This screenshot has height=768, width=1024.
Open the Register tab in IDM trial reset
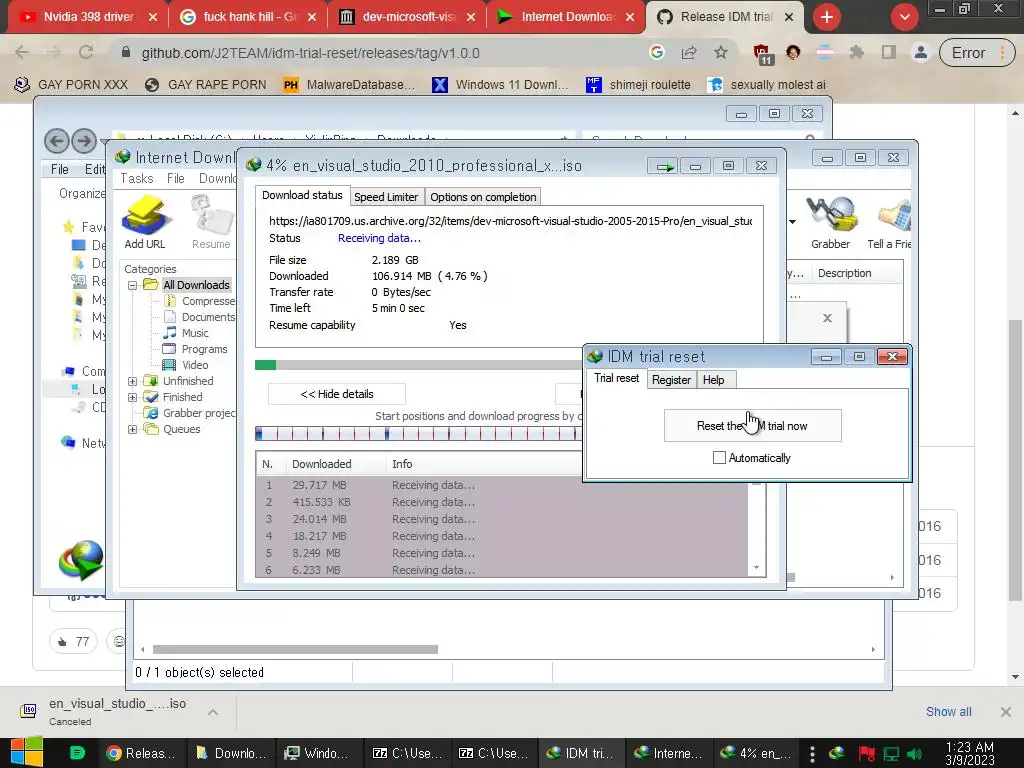click(671, 379)
